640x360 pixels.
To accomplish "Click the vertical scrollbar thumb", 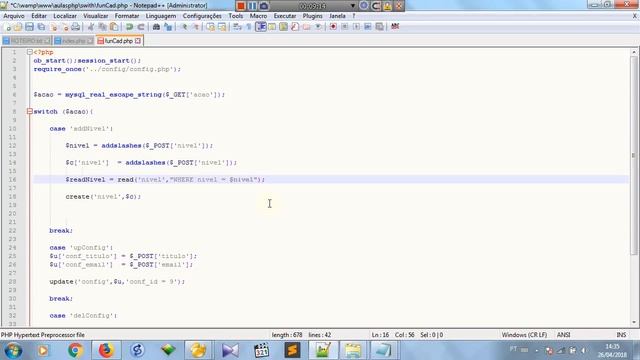I will [x=633, y=155].
